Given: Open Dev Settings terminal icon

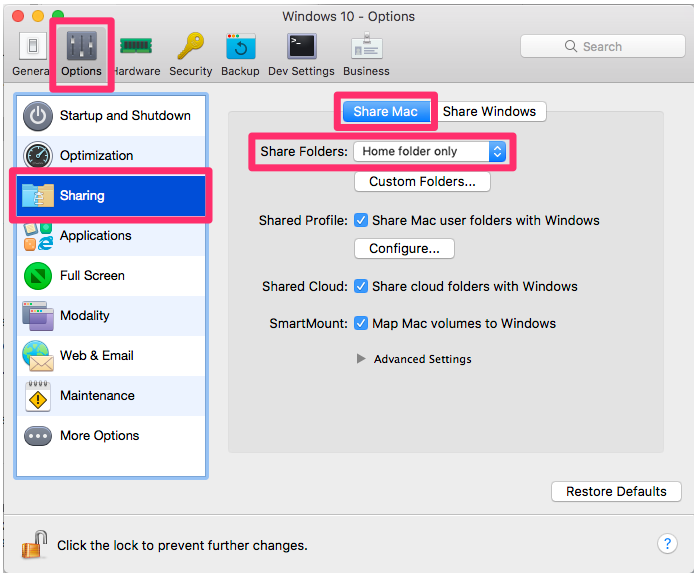Looking at the screenshot, I should [x=301, y=46].
